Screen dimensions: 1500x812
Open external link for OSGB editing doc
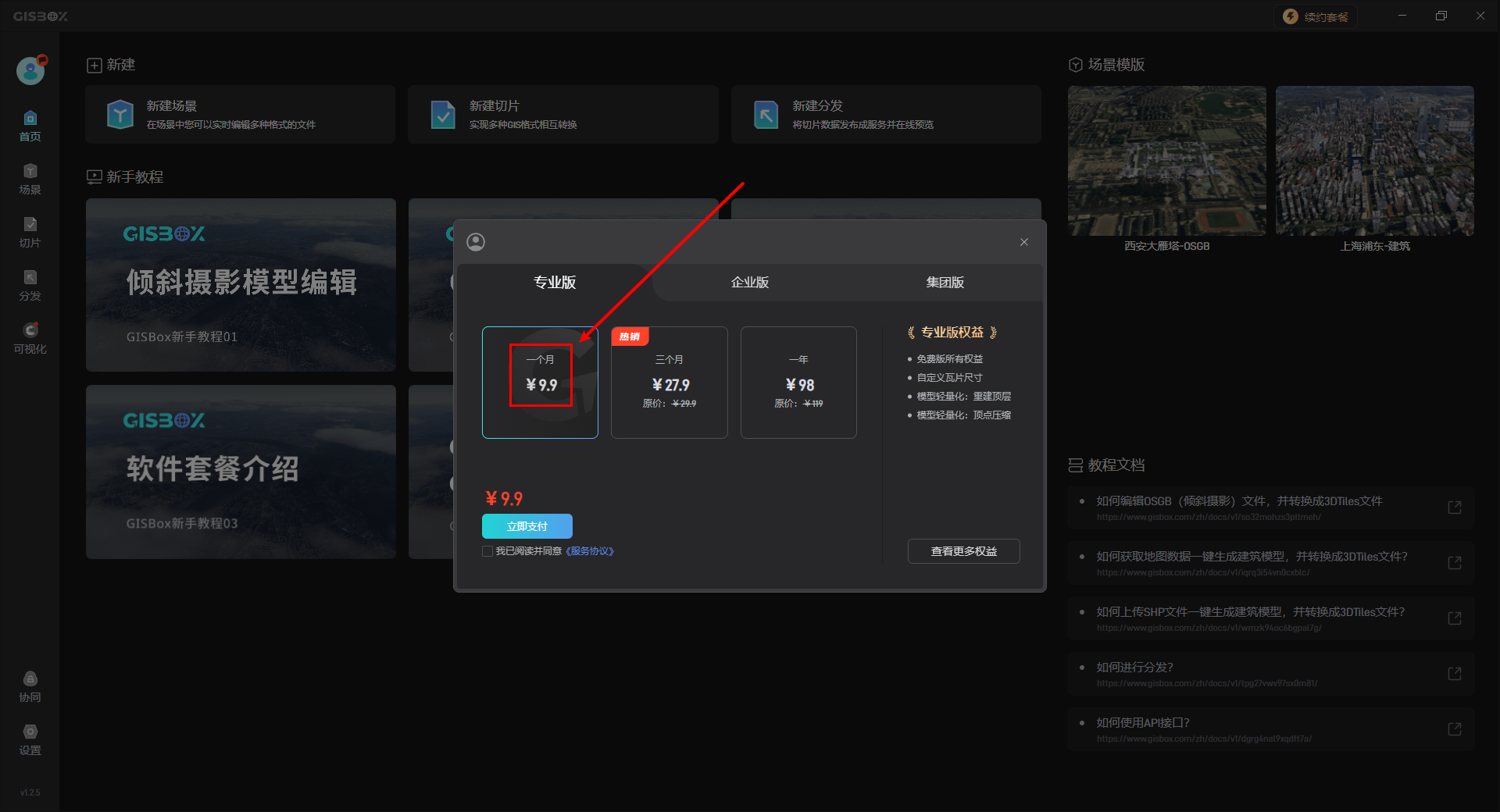click(x=1455, y=507)
